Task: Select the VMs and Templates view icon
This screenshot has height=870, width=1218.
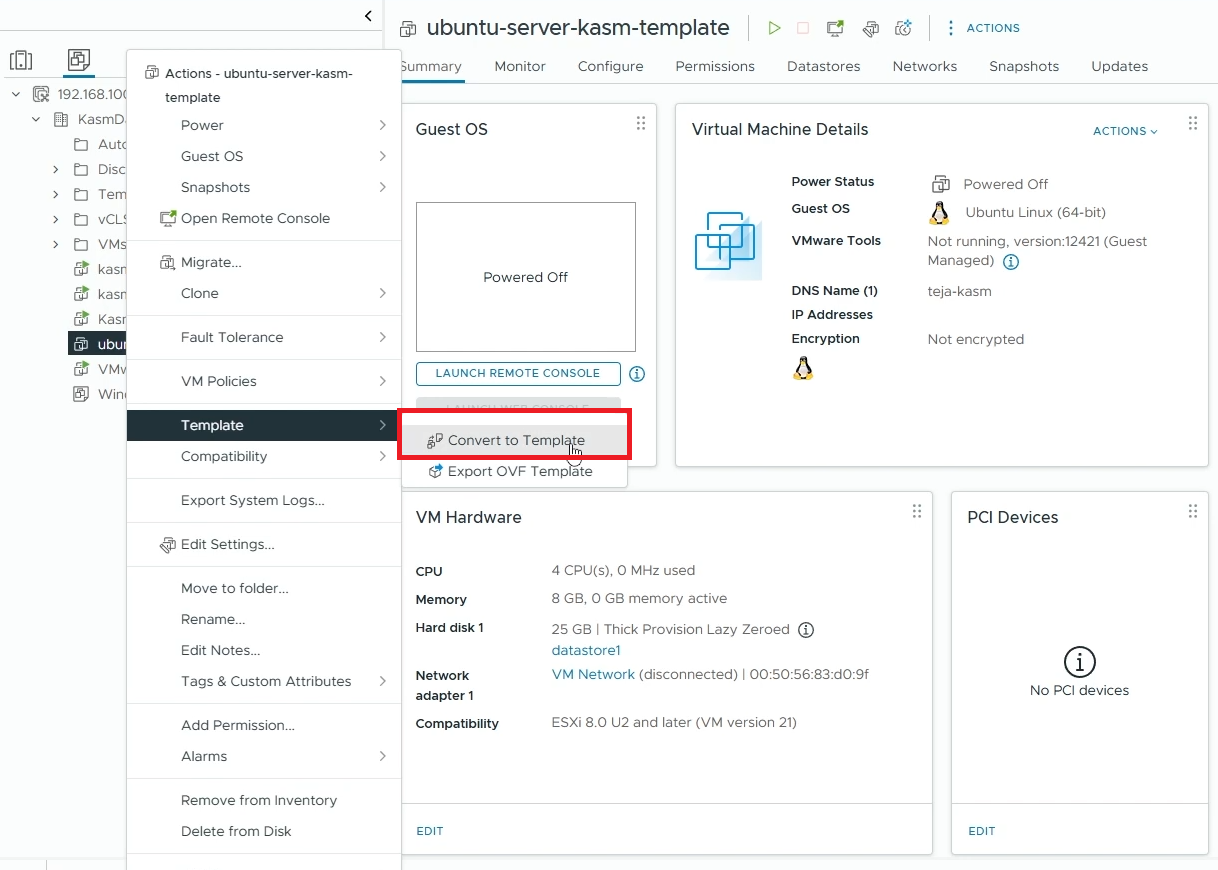Action: coord(78,60)
